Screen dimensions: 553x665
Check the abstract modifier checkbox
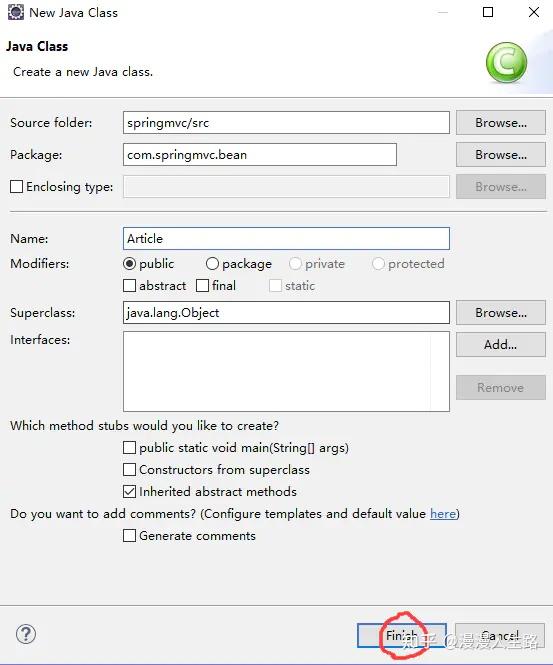tap(129, 285)
